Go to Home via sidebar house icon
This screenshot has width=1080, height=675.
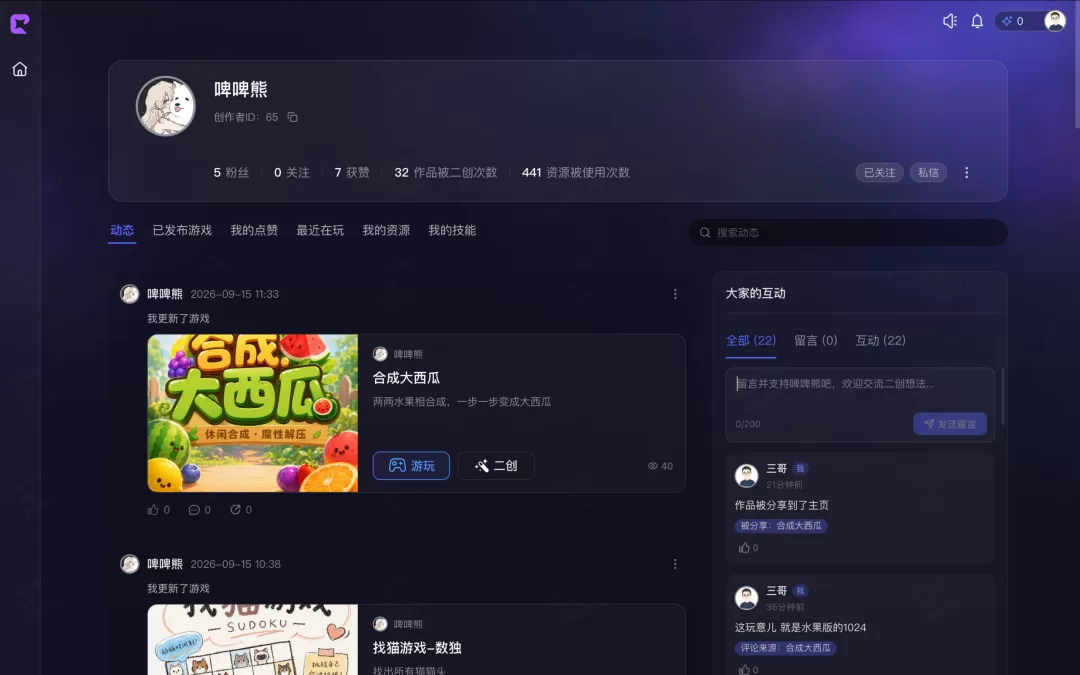pyautogui.click(x=20, y=69)
